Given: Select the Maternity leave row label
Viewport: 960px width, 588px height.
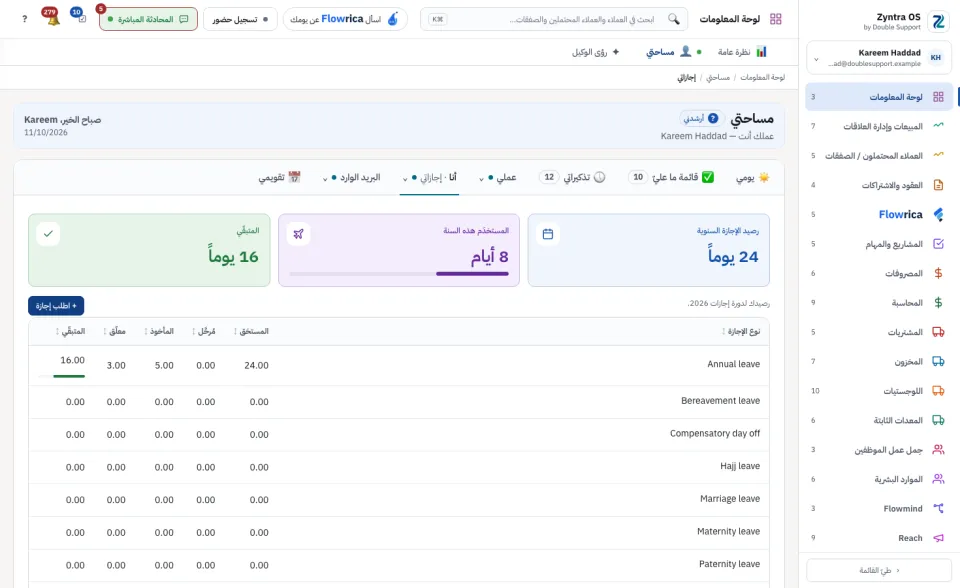Looking at the screenshot, I should click(729, 532).
